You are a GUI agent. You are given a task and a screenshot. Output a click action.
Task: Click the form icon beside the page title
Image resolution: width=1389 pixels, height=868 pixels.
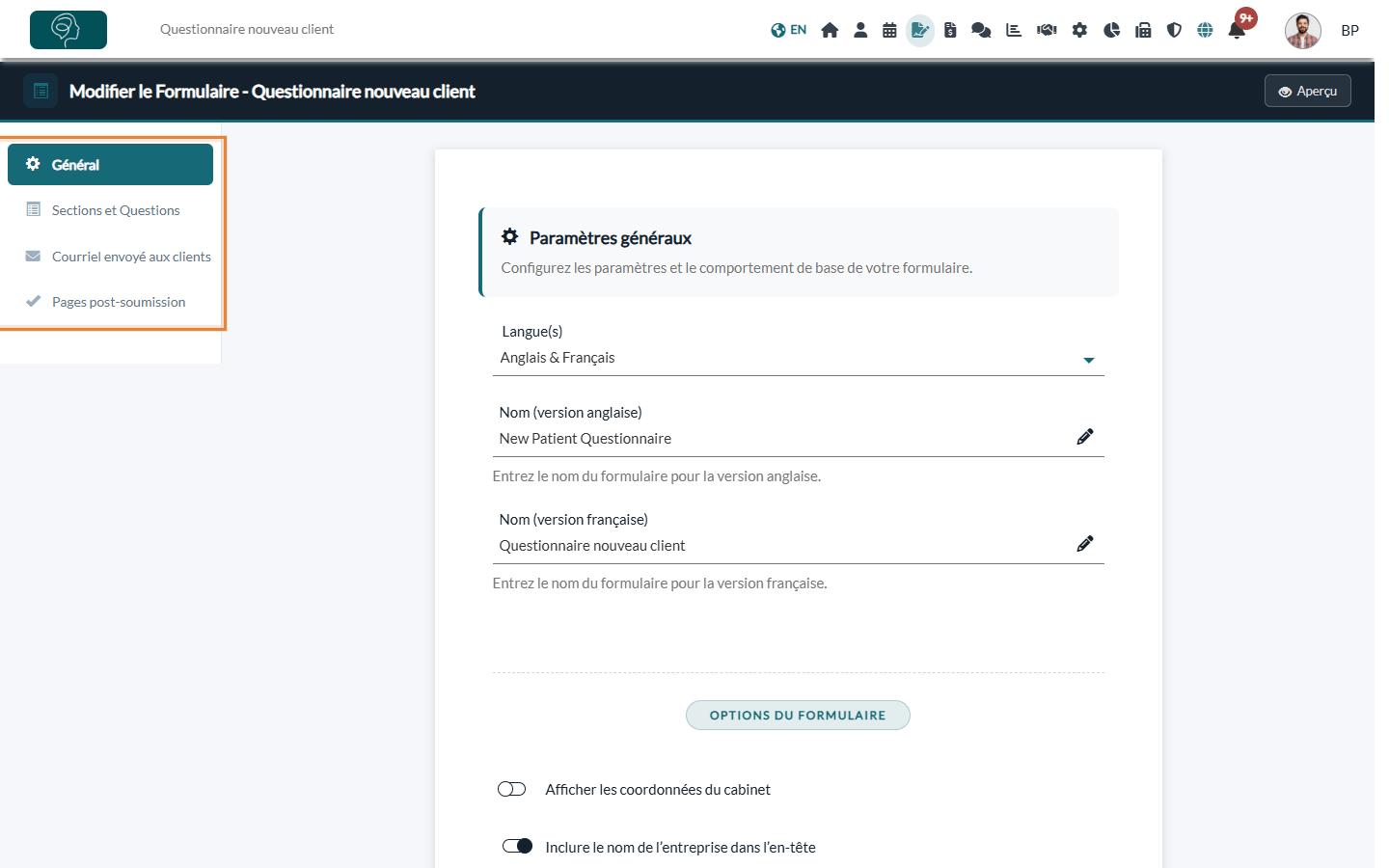41,91
